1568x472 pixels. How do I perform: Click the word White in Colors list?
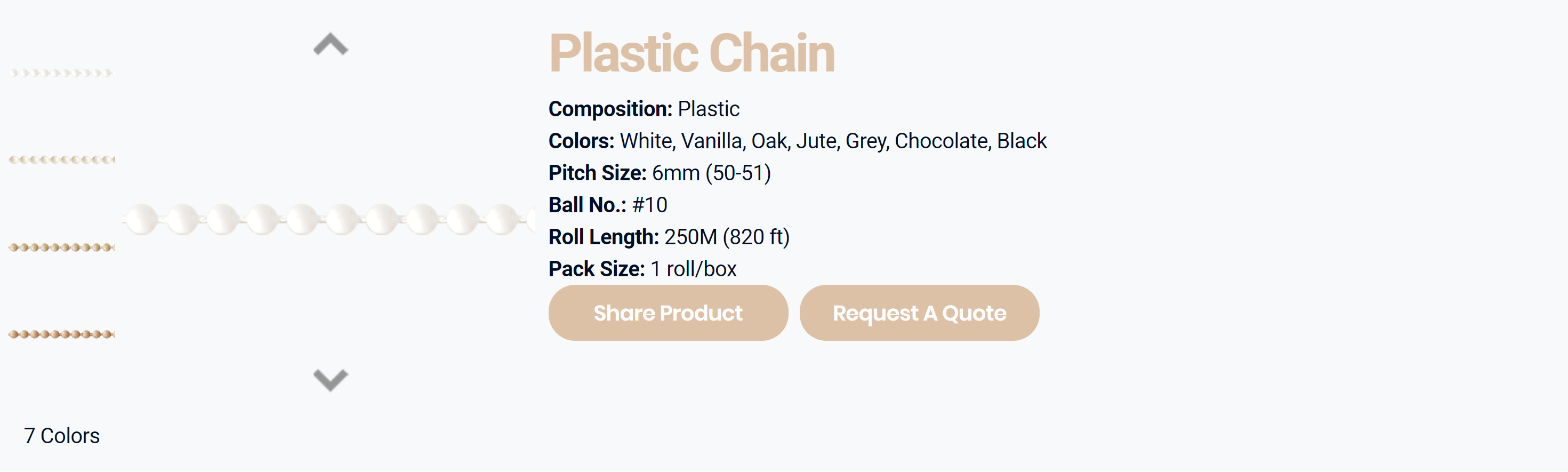pyautogui.click(x=646, y=141)
